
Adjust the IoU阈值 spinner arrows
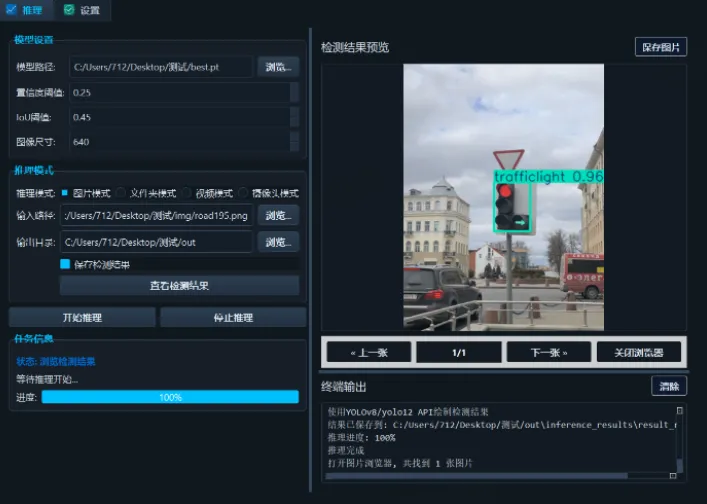coord(294,117)
